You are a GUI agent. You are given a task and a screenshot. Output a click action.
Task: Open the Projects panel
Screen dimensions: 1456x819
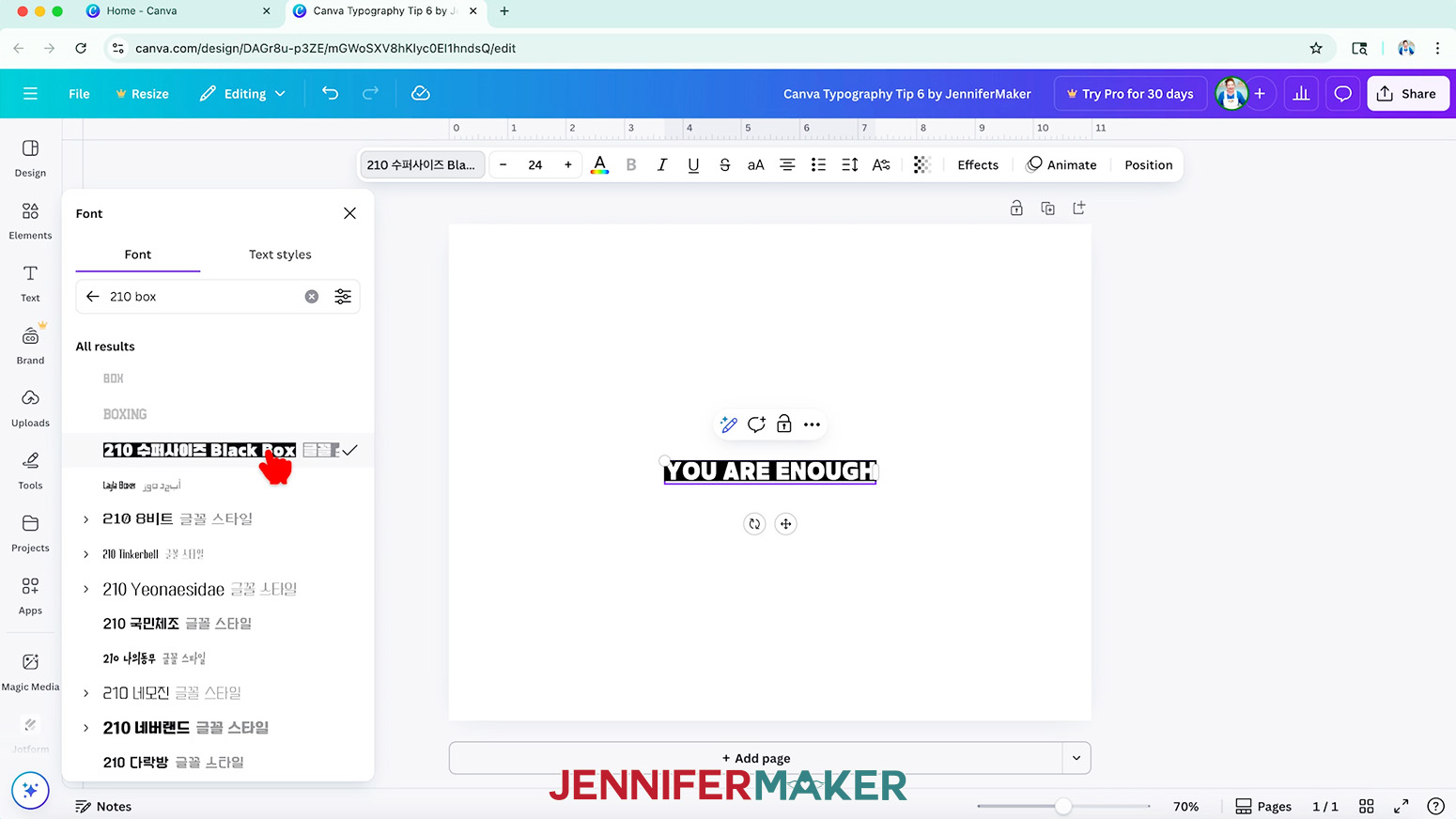(30, 533)
